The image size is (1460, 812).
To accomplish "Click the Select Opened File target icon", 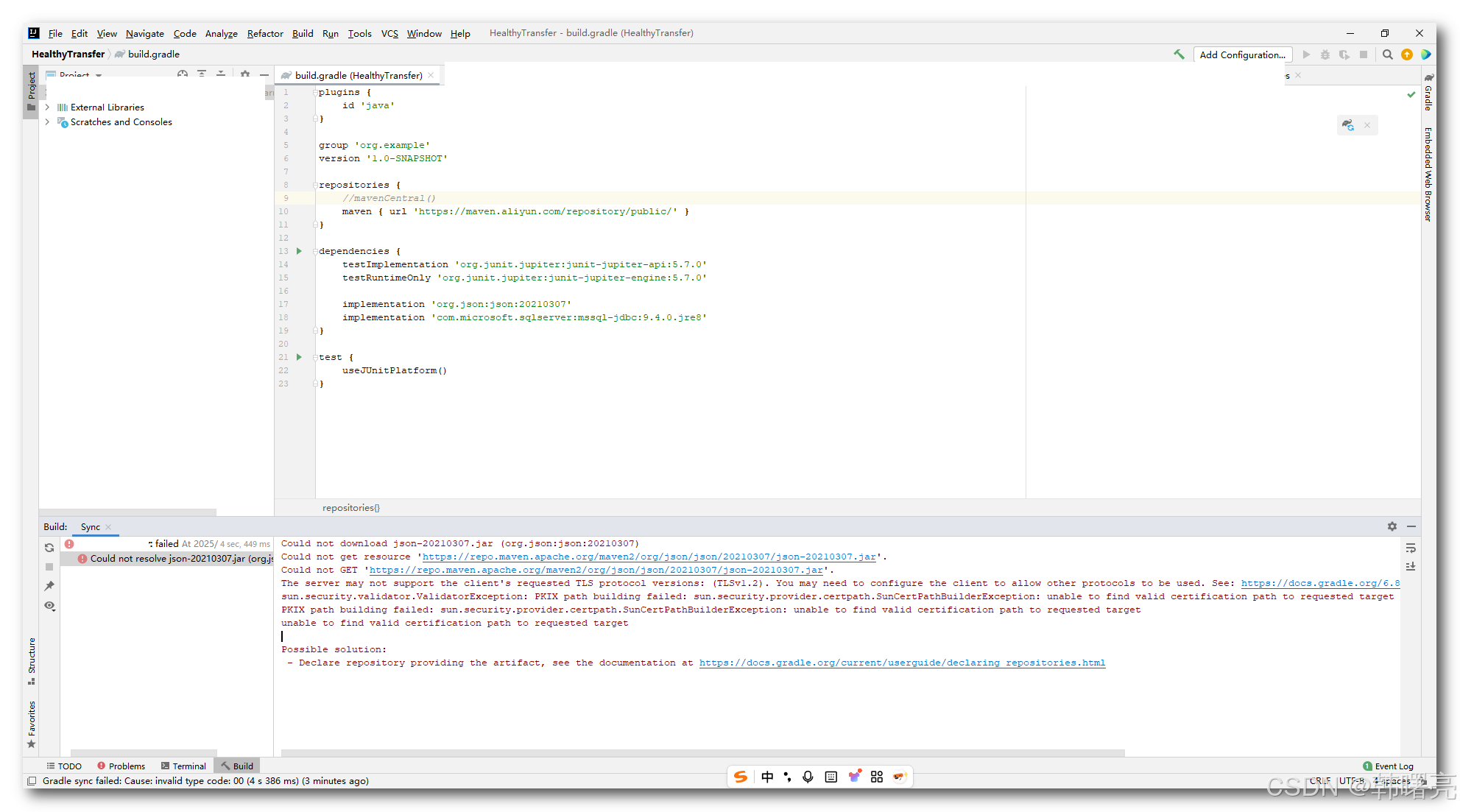I will pos(183,74).
